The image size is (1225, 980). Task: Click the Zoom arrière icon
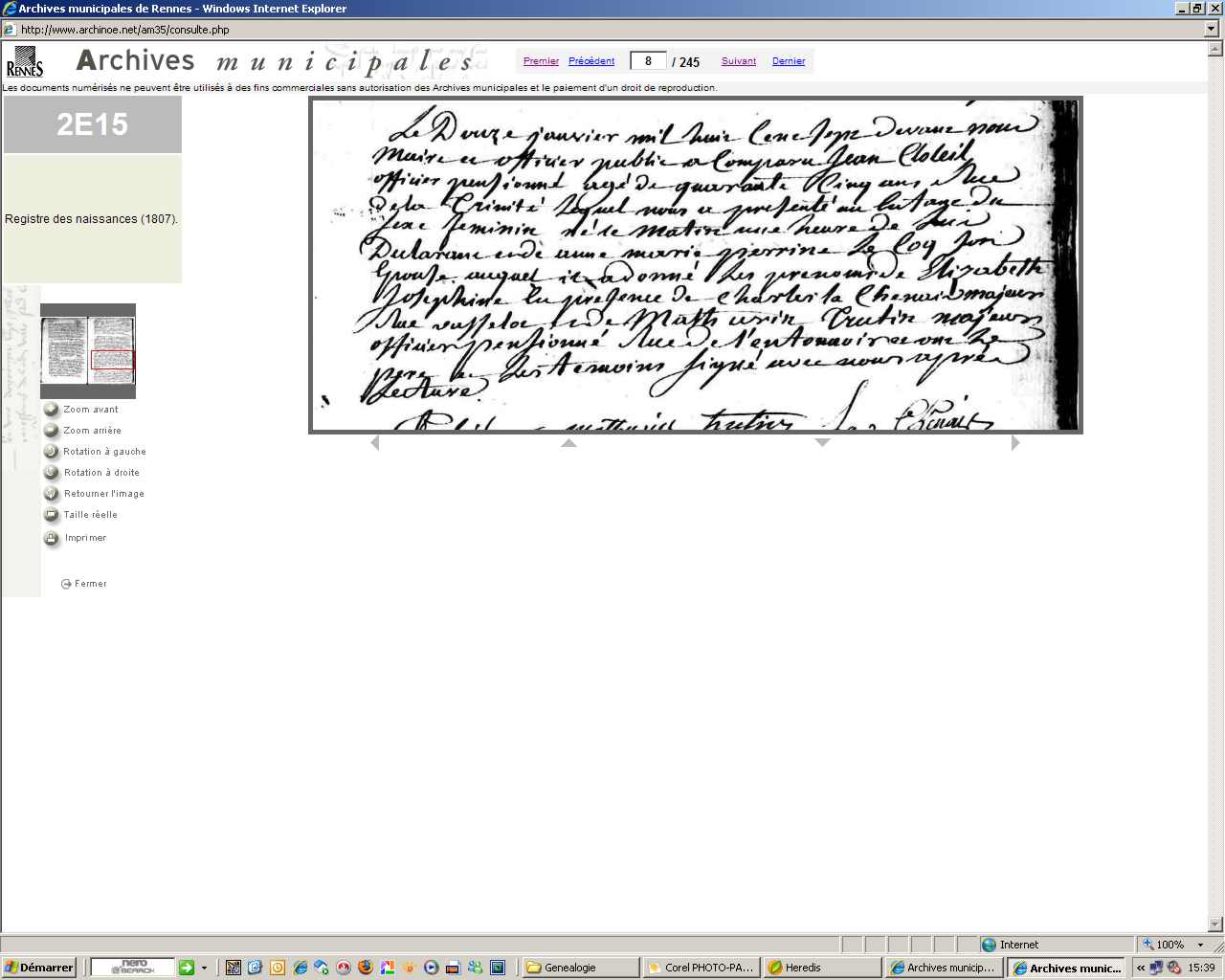coord(52,431)
